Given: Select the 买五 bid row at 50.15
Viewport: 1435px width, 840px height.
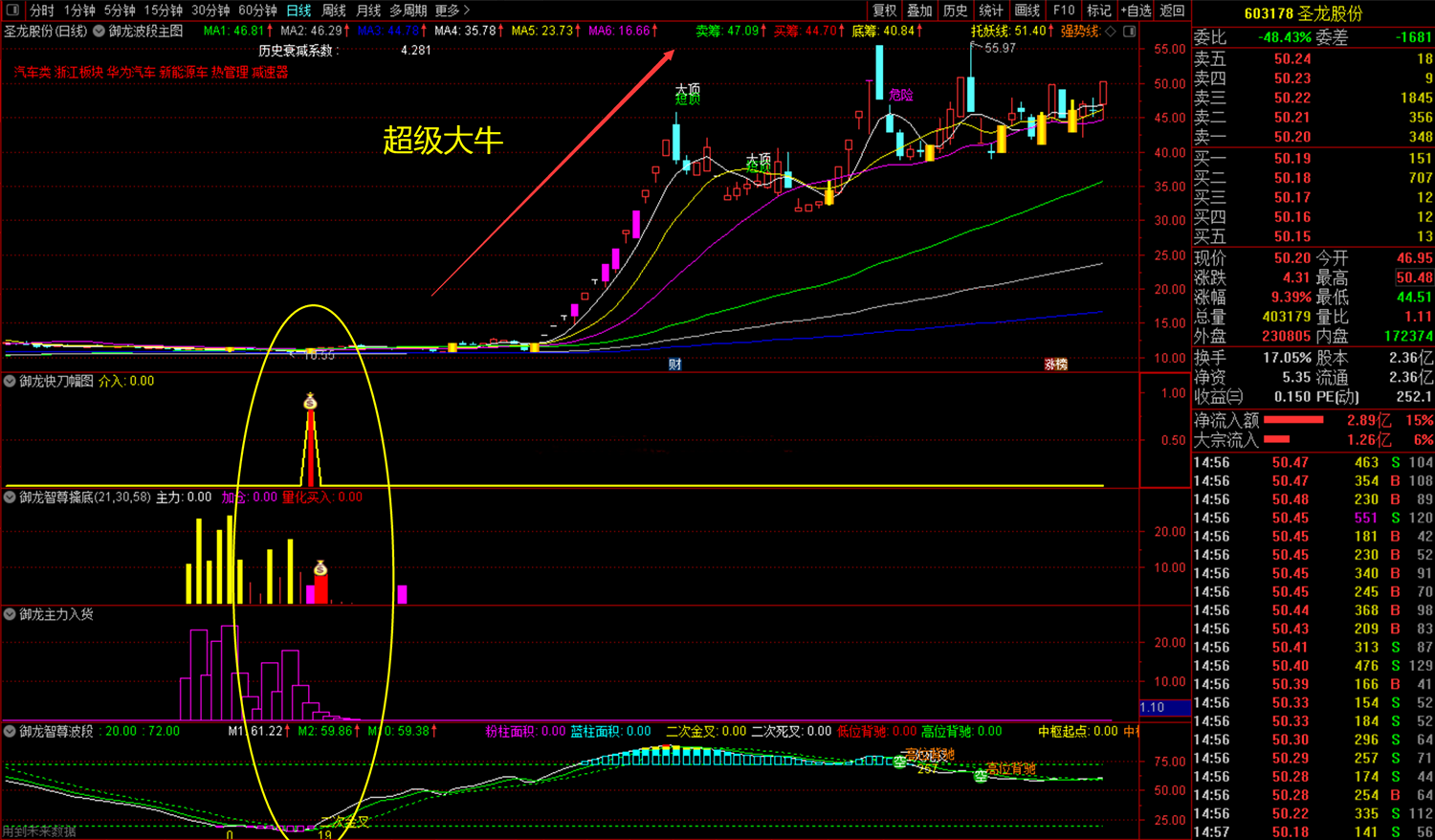Looking at the screenshot, I should pos(1313,236).
